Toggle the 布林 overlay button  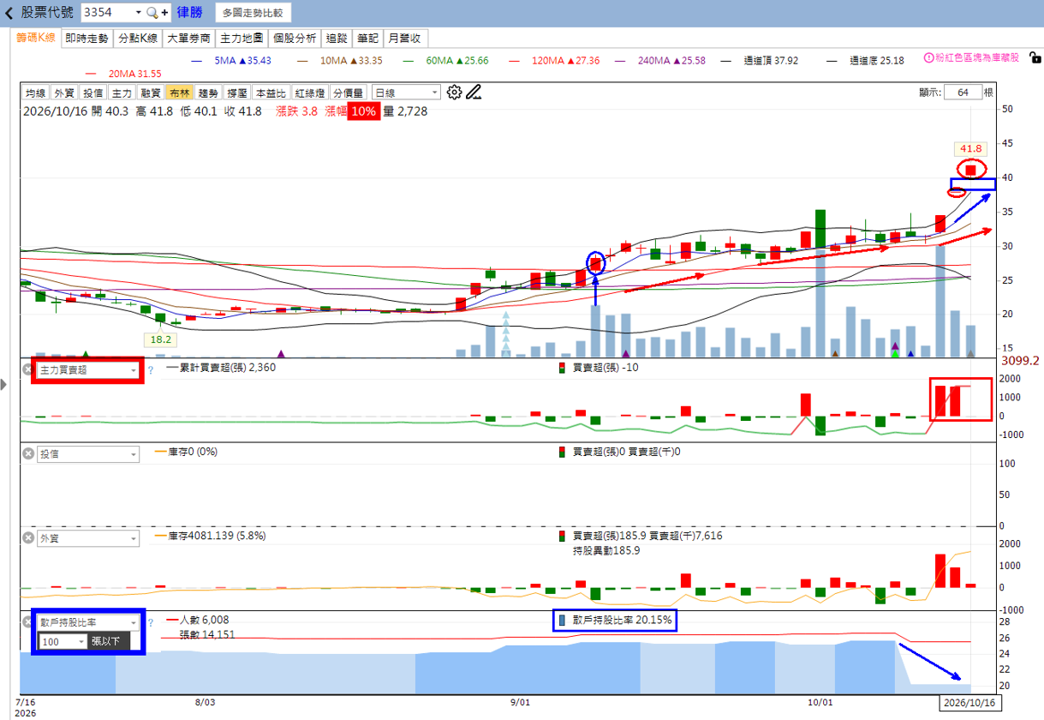(180, 93)
